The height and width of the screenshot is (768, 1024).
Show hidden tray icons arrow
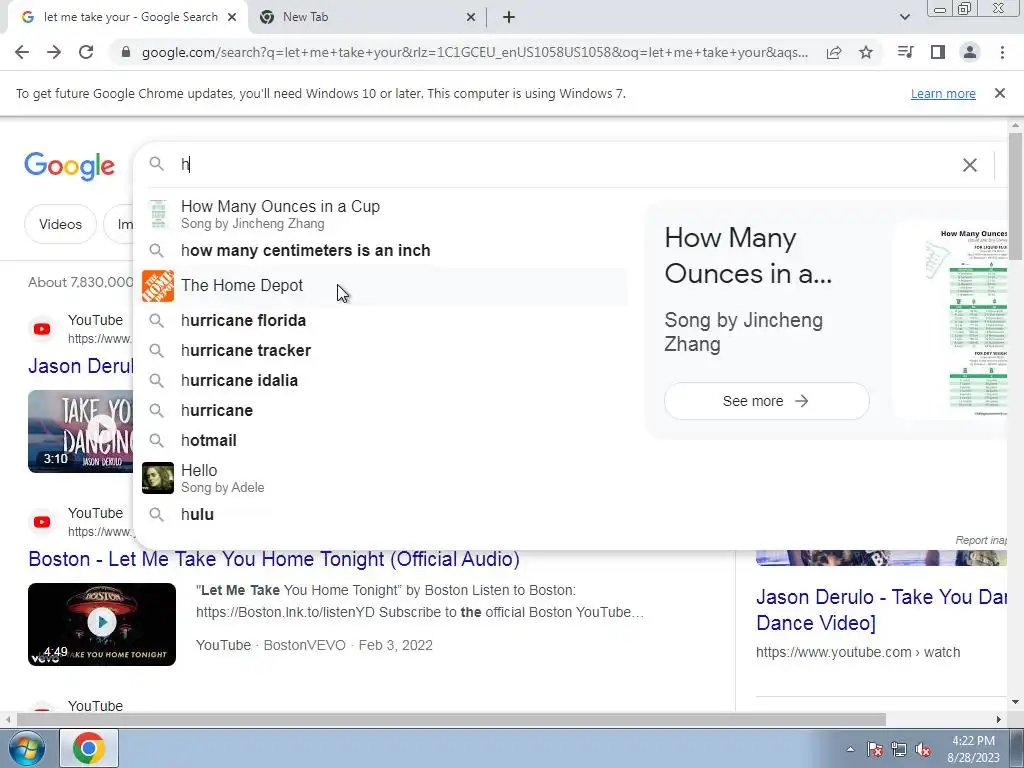pyautogui.click(x=850, y=749)
